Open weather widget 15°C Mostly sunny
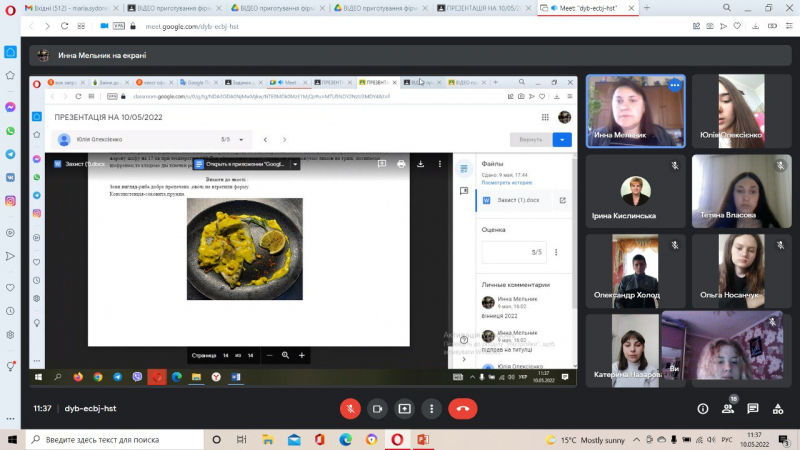The height and width of the screenshot is (450, 800). 585,440
